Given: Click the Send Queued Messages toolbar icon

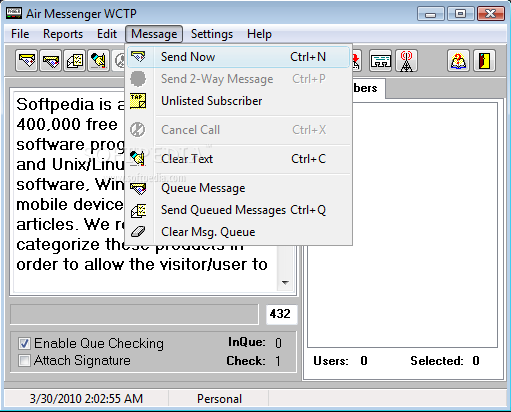Looking at the screenshot, I should tap(75, 61).
